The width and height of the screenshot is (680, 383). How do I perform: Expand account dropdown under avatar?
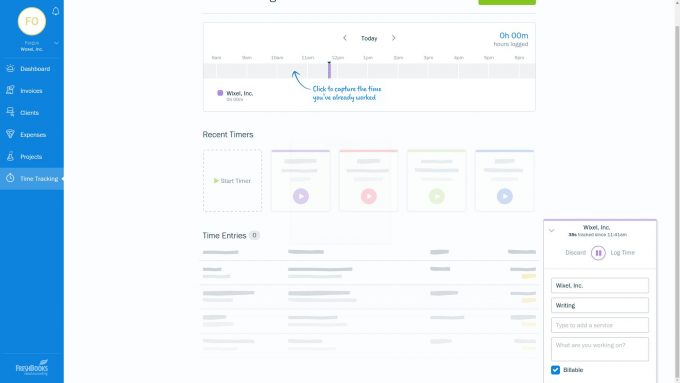[56, 43]
